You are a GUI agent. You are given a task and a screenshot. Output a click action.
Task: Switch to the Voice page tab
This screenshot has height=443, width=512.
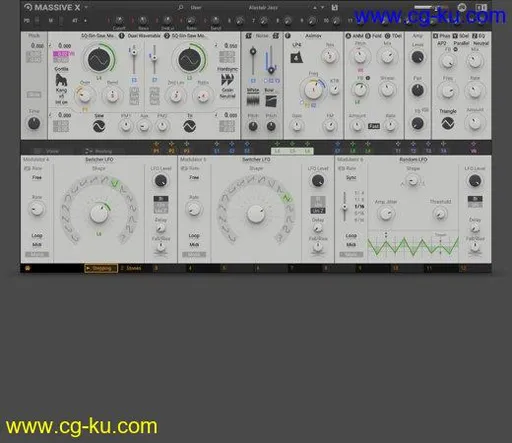47,151
